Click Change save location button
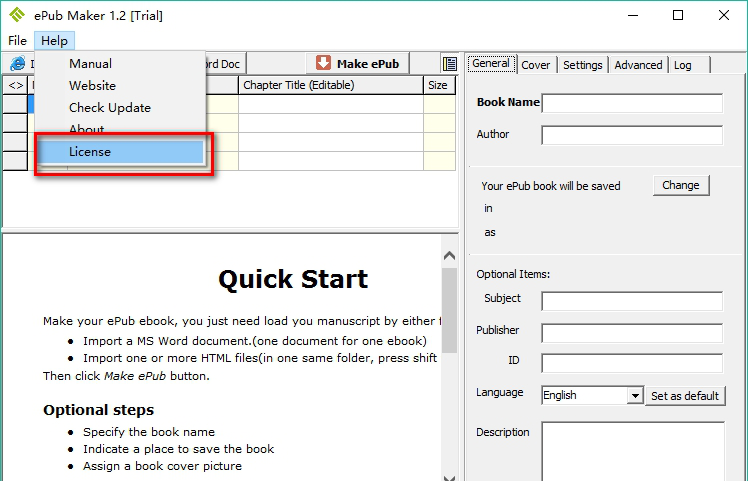 click(681, 185)
